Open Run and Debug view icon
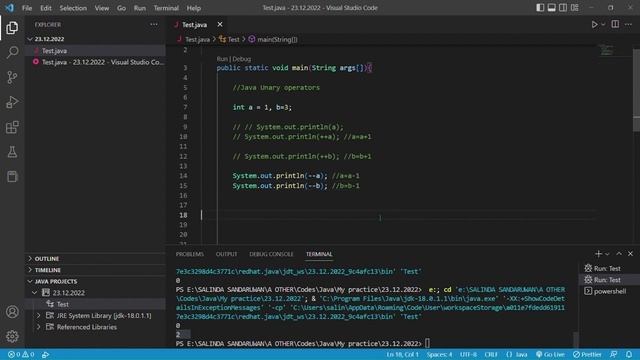The width and height of the screenshot is (640, 360). [x=12, y=102]
